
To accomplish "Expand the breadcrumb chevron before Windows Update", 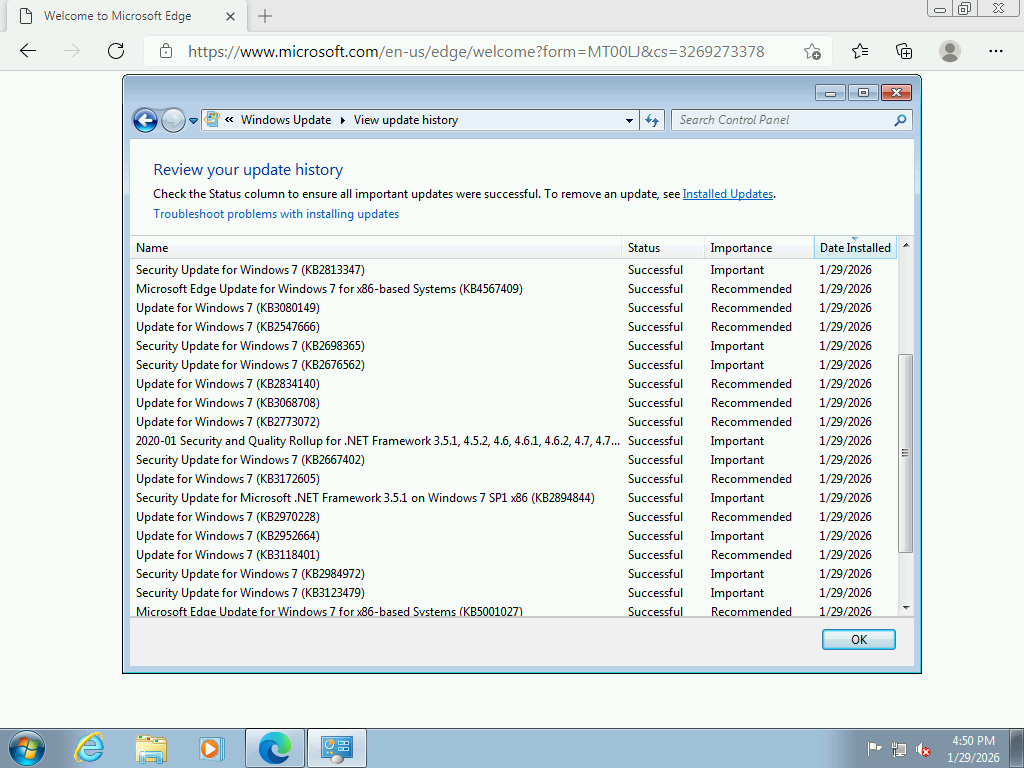I will pos(229,120).
